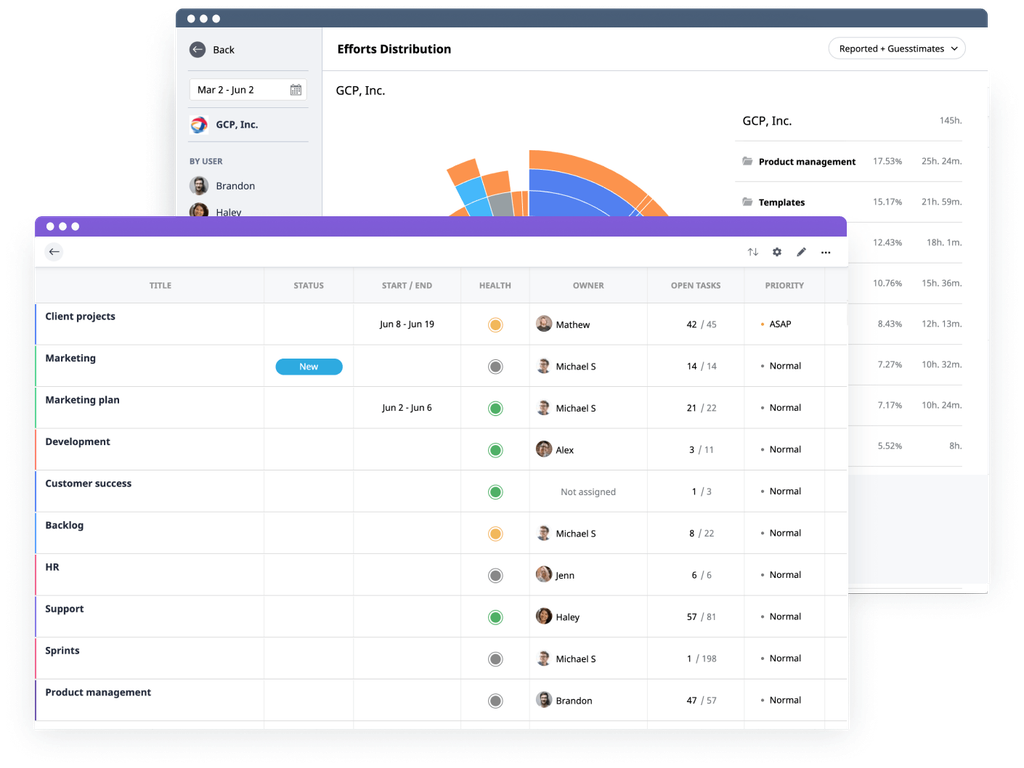The height and width of the screenshot is (768, 1024).
Task: Click the orange health indicator for Backlog
Action: coord(496,534)
